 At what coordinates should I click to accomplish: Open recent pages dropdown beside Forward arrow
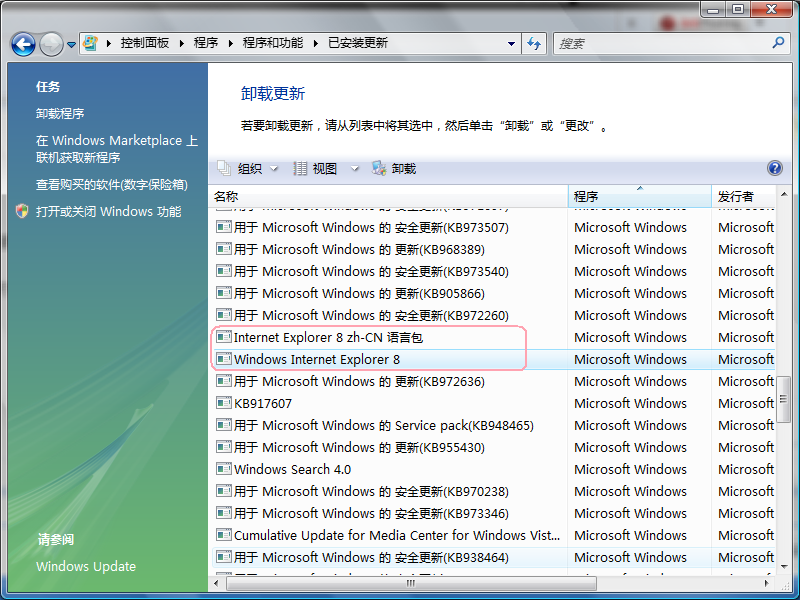click(71, 45)
